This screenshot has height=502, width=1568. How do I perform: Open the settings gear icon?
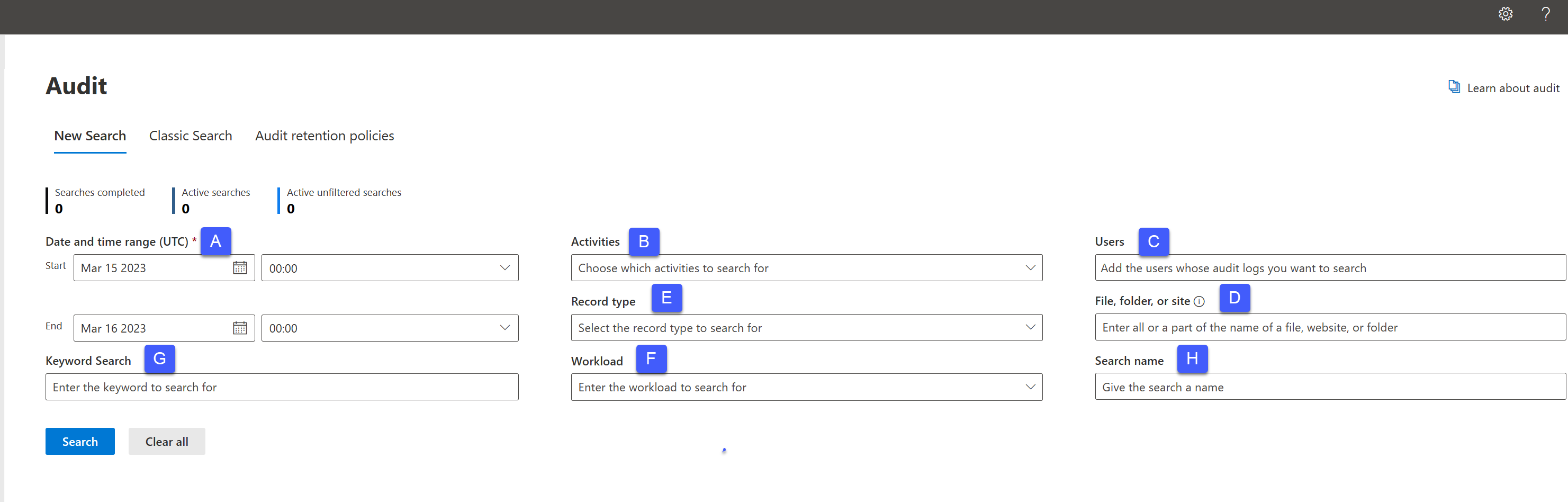pyautogui.click(x=1506, y=13)
